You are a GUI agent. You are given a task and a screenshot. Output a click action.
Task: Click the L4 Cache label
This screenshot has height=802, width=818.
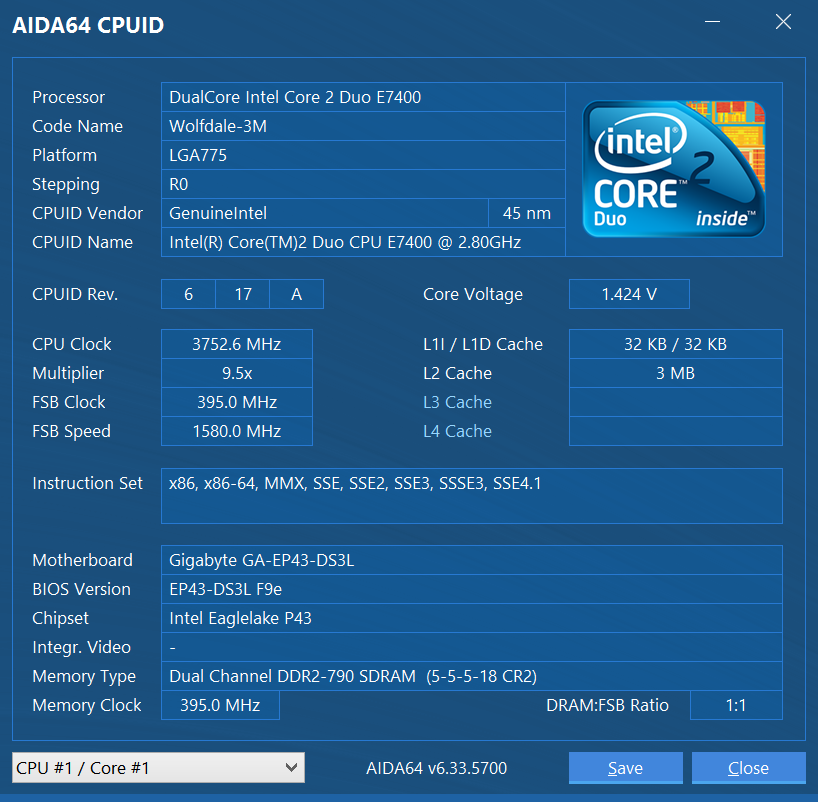[x=458, y=431]
